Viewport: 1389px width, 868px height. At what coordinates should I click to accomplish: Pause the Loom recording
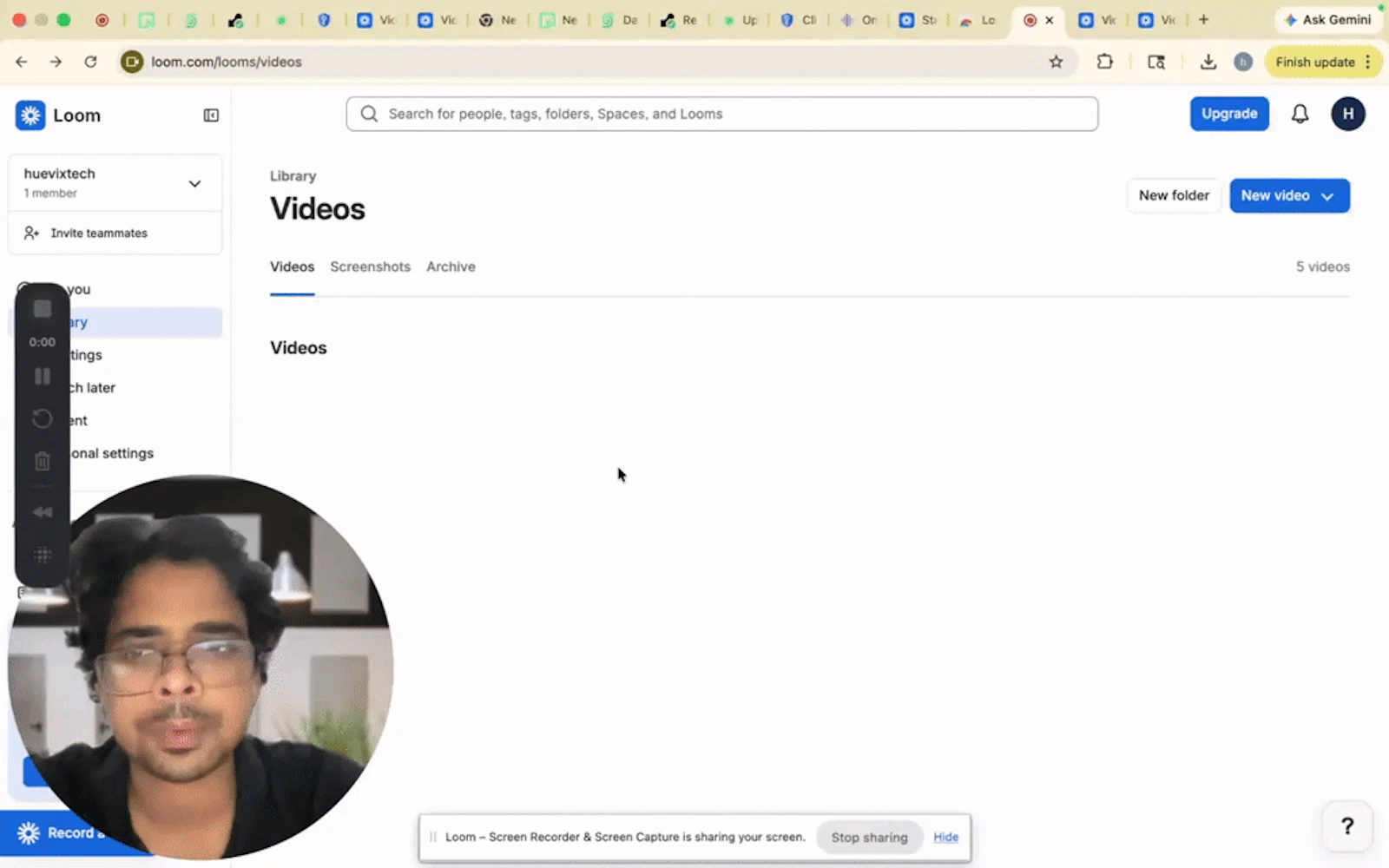[42, 377]
